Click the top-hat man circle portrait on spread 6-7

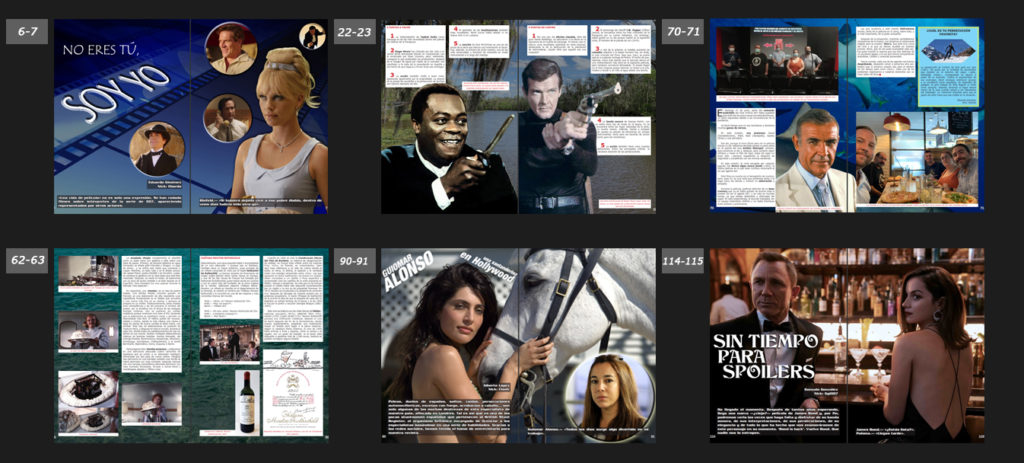pos(157,149)
